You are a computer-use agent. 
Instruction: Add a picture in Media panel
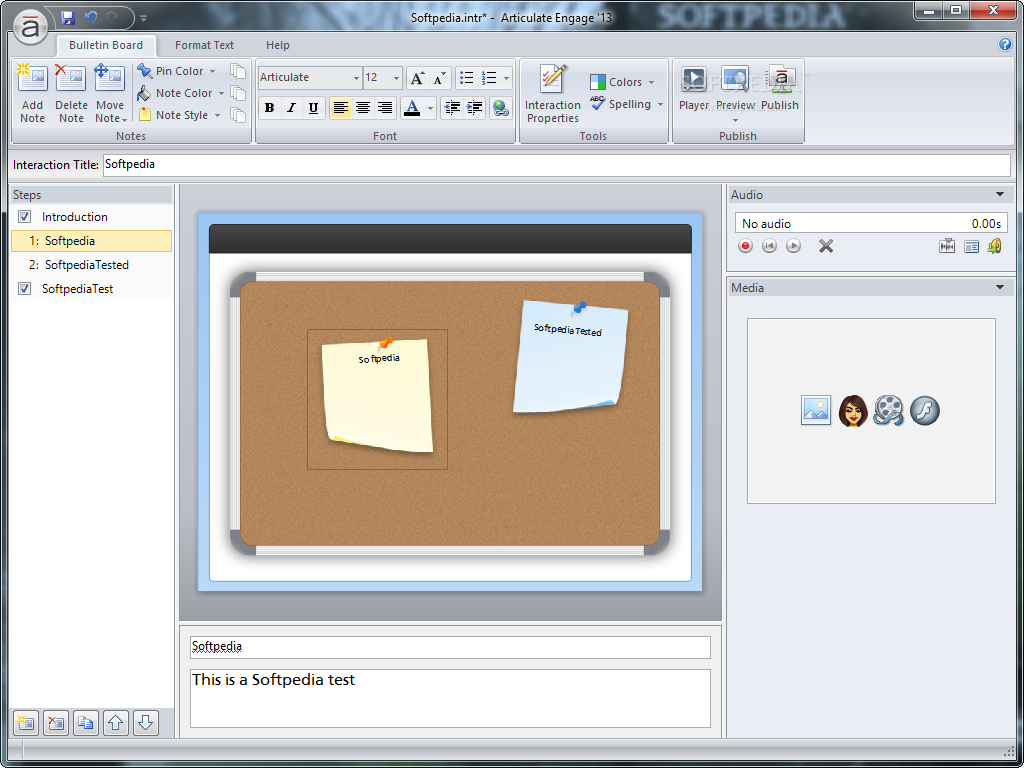pyautogui.click(x=816, y=411)
